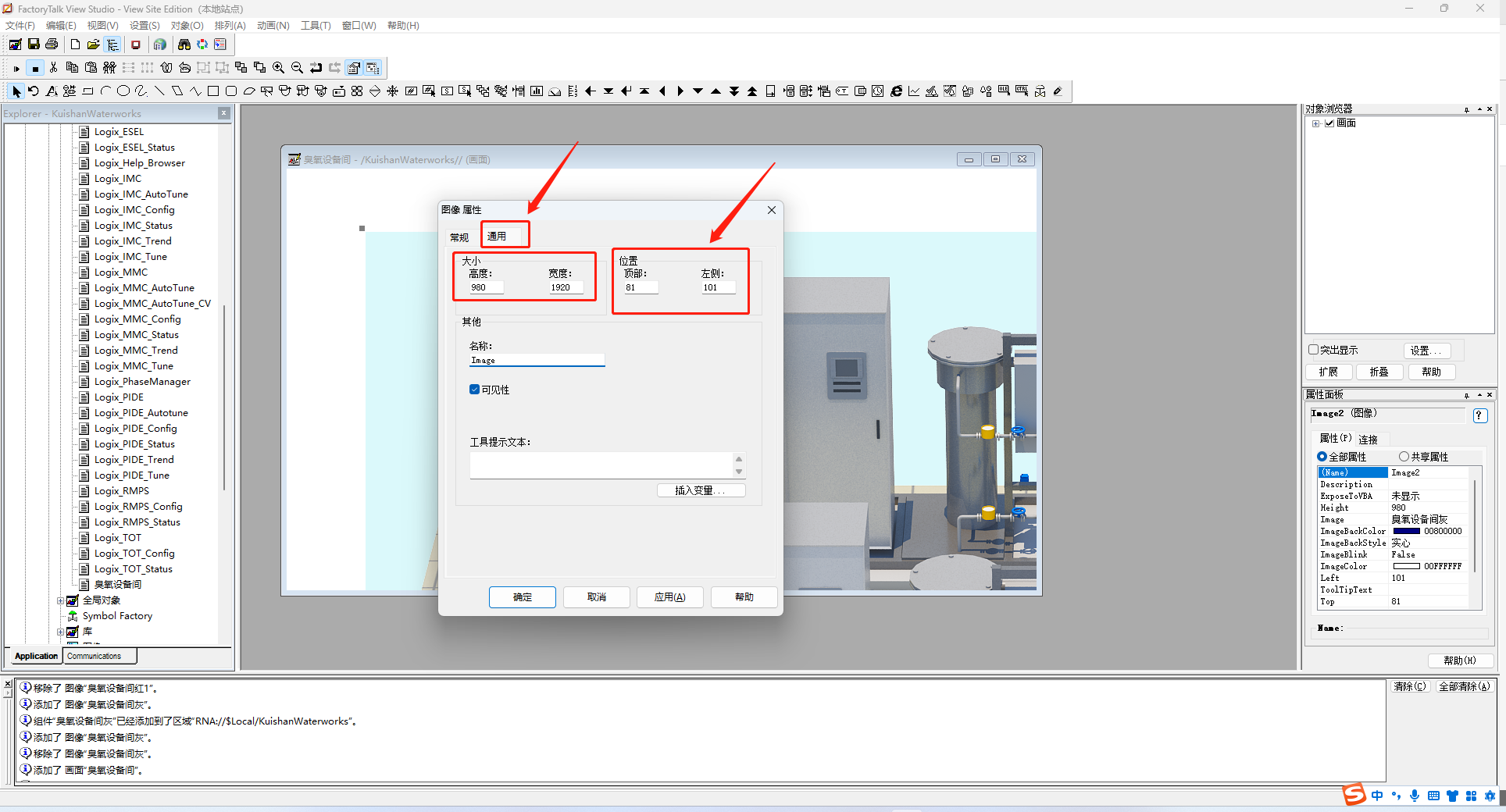Image resolution: width=1506 pixels, height=812 pixels.
Task: Click the property panel question mark help icon
Action: pos(1479,415)
